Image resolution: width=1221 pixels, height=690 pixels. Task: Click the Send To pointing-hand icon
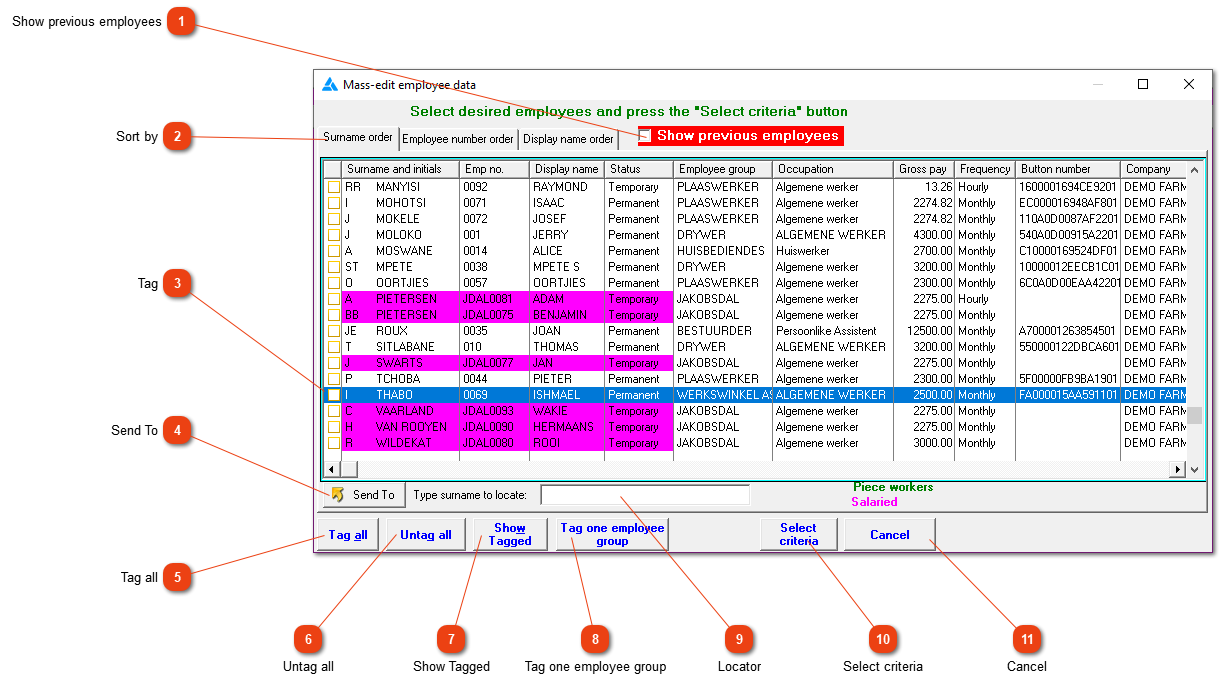point(338,494)
